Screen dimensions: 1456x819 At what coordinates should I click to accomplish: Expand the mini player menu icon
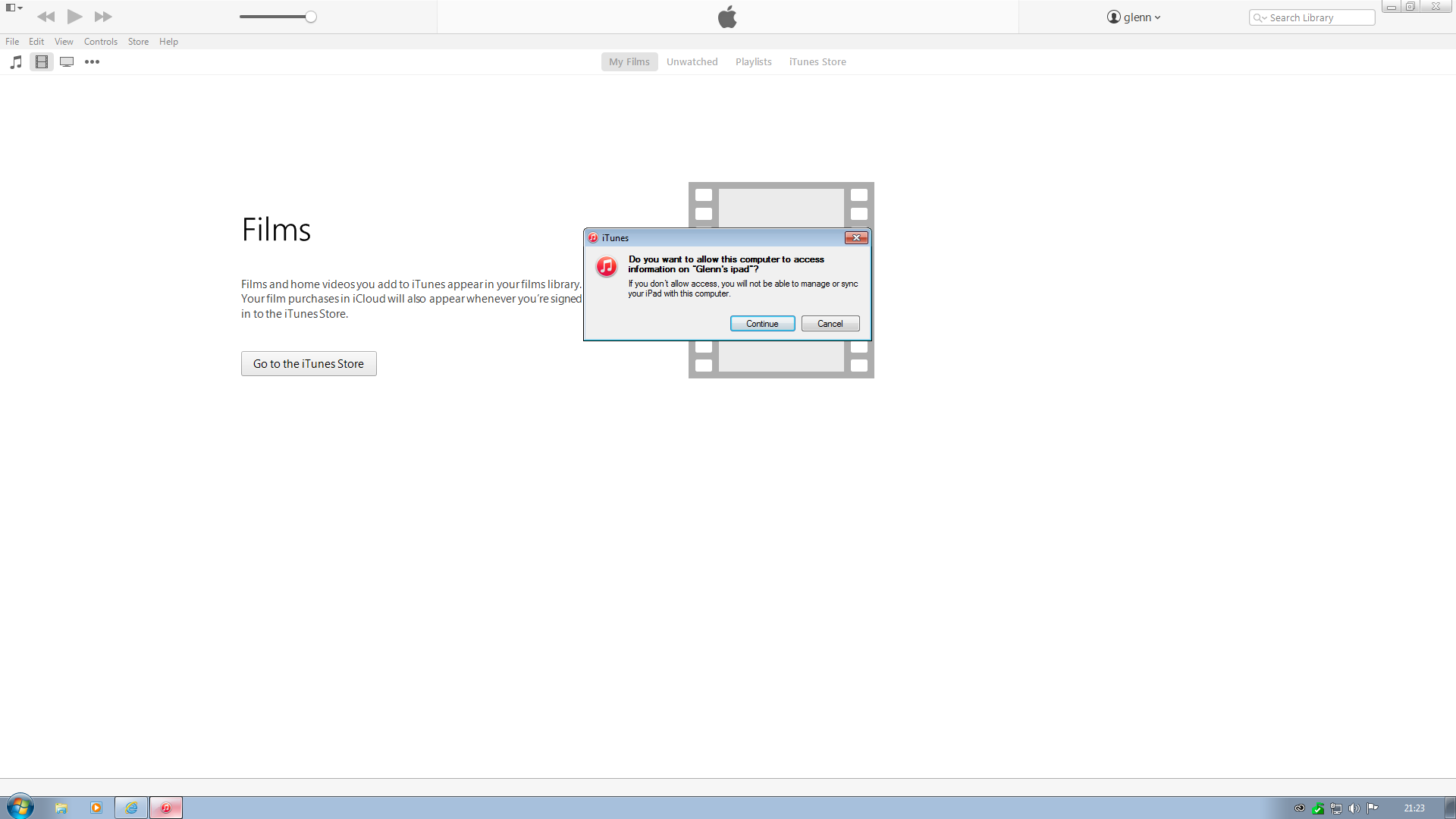(14, 8)
